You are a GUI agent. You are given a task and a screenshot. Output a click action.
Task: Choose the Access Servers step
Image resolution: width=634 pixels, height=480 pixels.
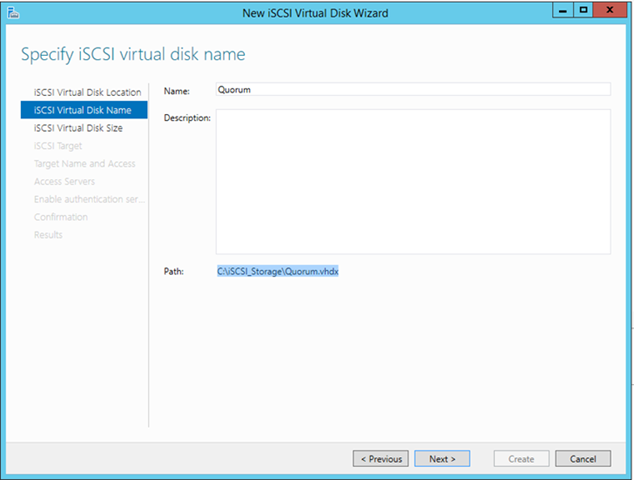[64, 182]
